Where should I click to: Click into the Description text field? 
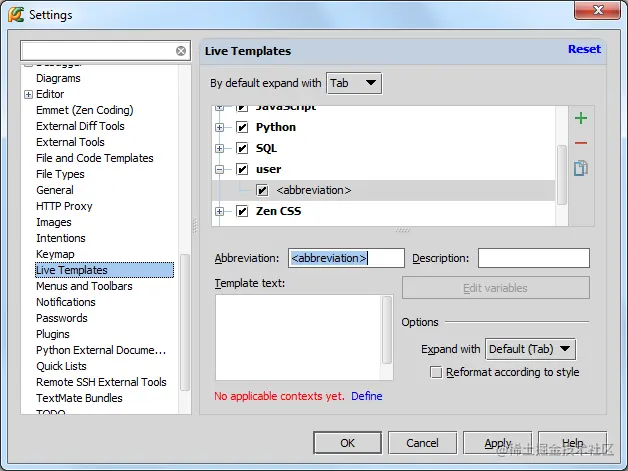(533, 258)
